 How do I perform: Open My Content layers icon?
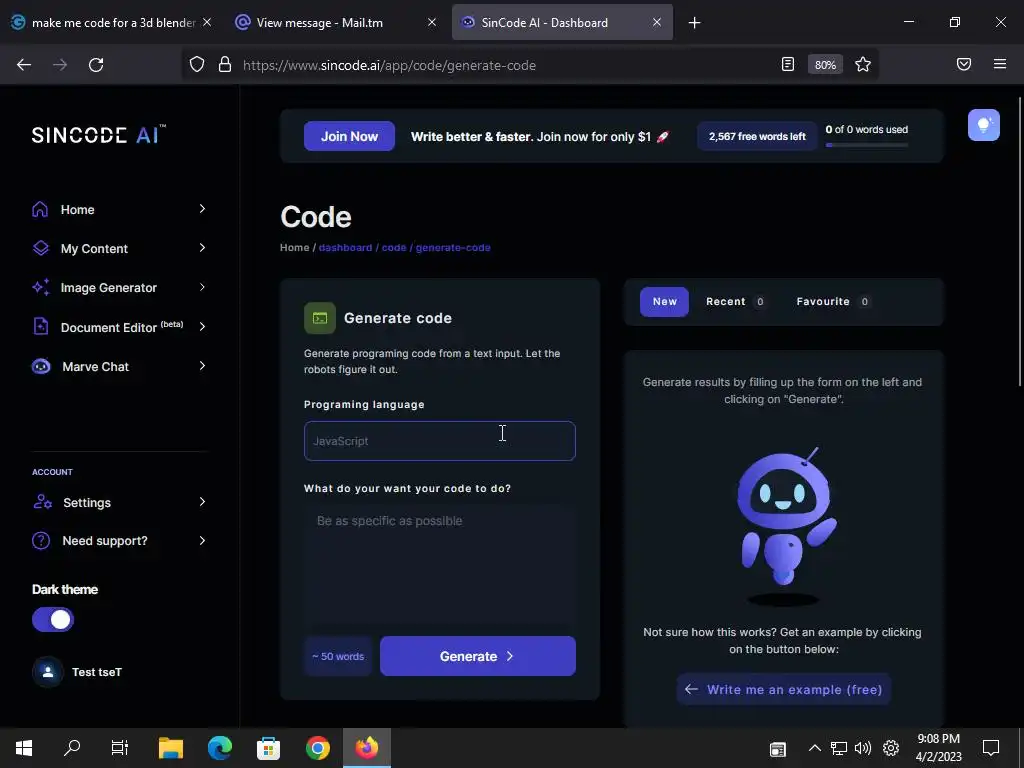(40, 248)
